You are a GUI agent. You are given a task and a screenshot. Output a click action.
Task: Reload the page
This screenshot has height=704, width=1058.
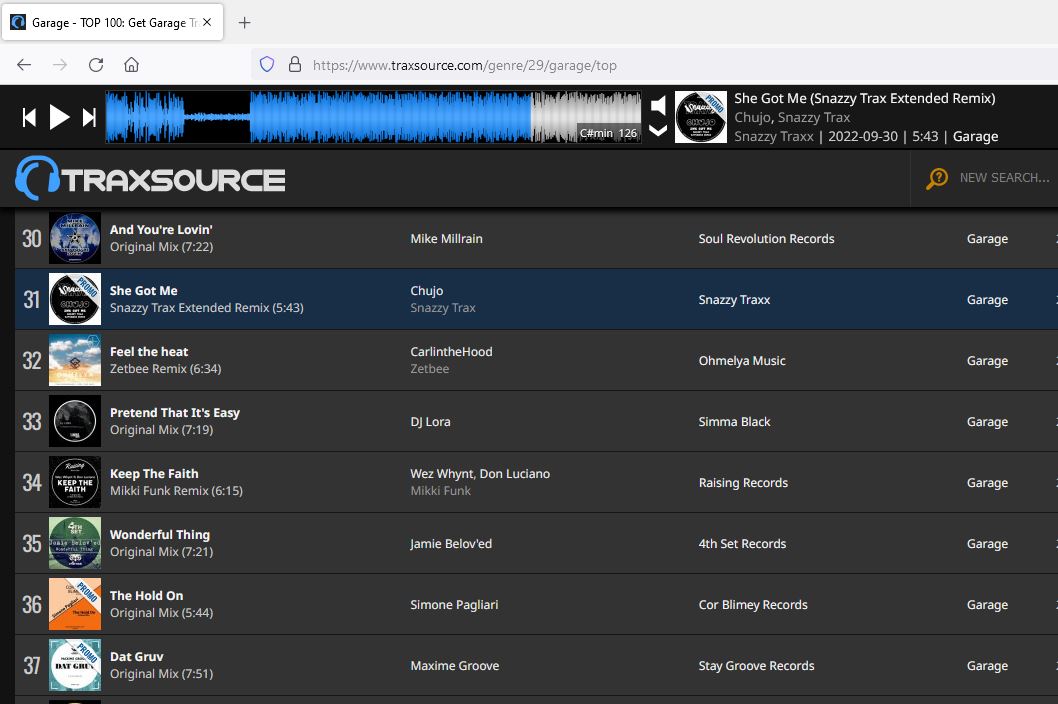pyautogui.click(x=96, y=65)
